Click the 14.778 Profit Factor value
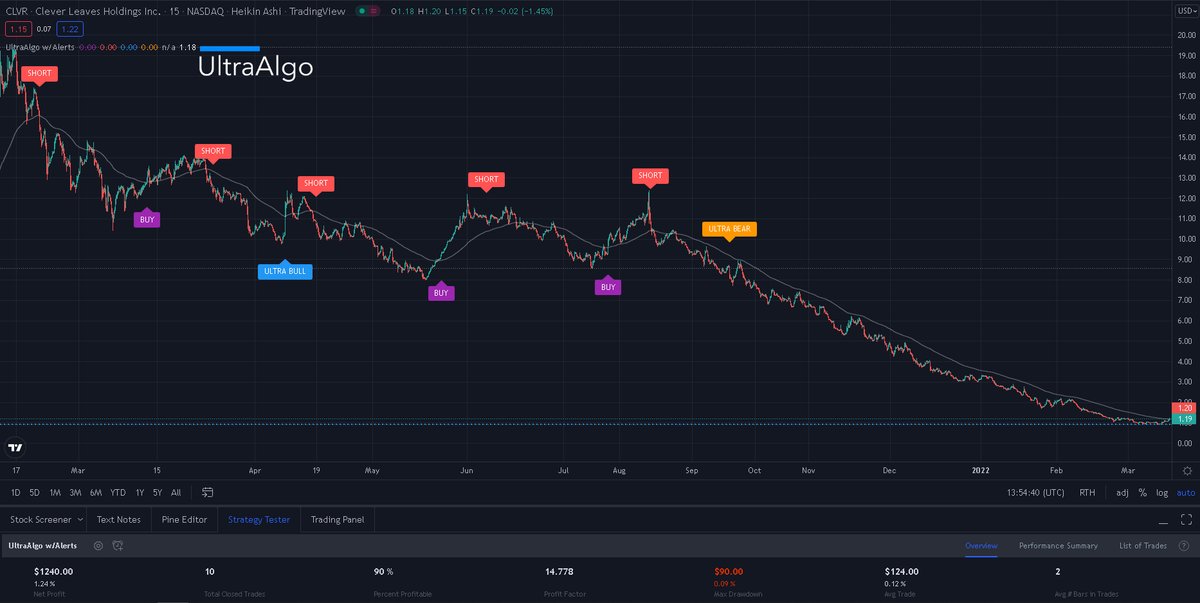Viewport: 1200px width, 603px height. pyautogui.click(x=557, y=572)
